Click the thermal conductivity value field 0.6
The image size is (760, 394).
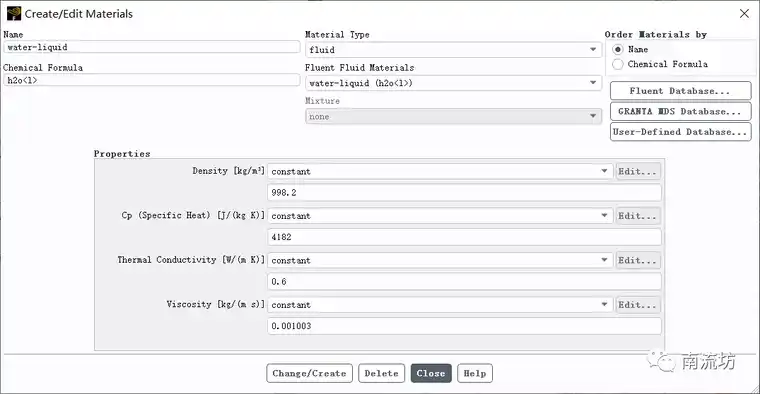(x=464, y=282)
